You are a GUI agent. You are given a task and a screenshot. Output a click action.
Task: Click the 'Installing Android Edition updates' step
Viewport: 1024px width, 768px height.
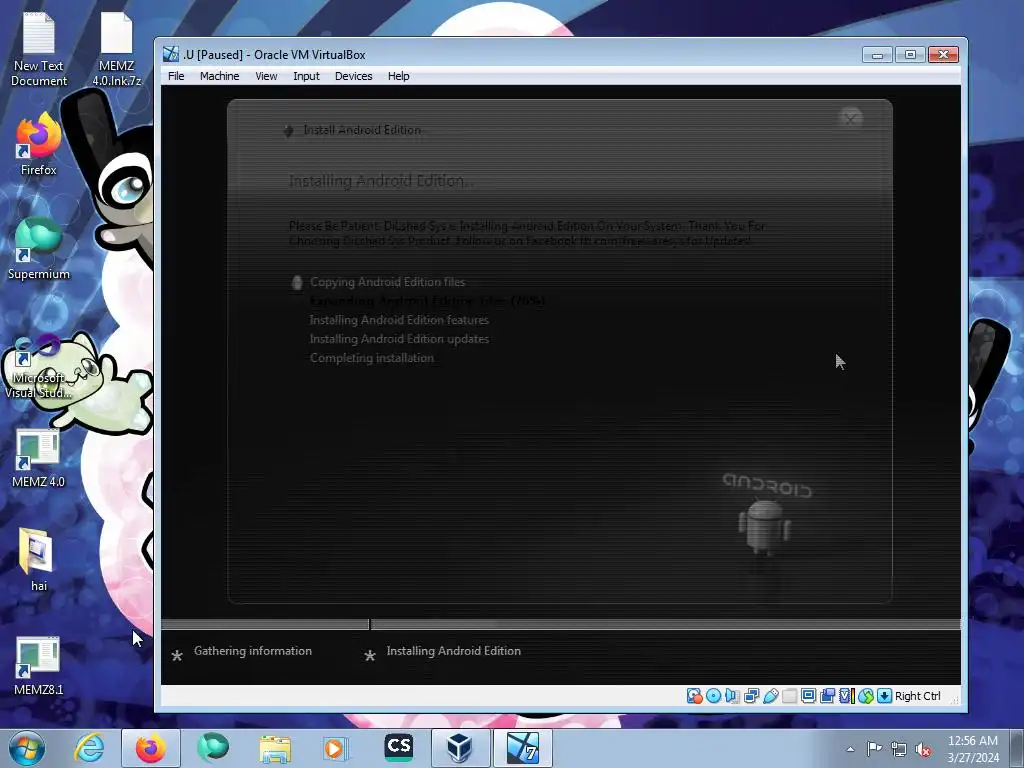tap(399, 339)
